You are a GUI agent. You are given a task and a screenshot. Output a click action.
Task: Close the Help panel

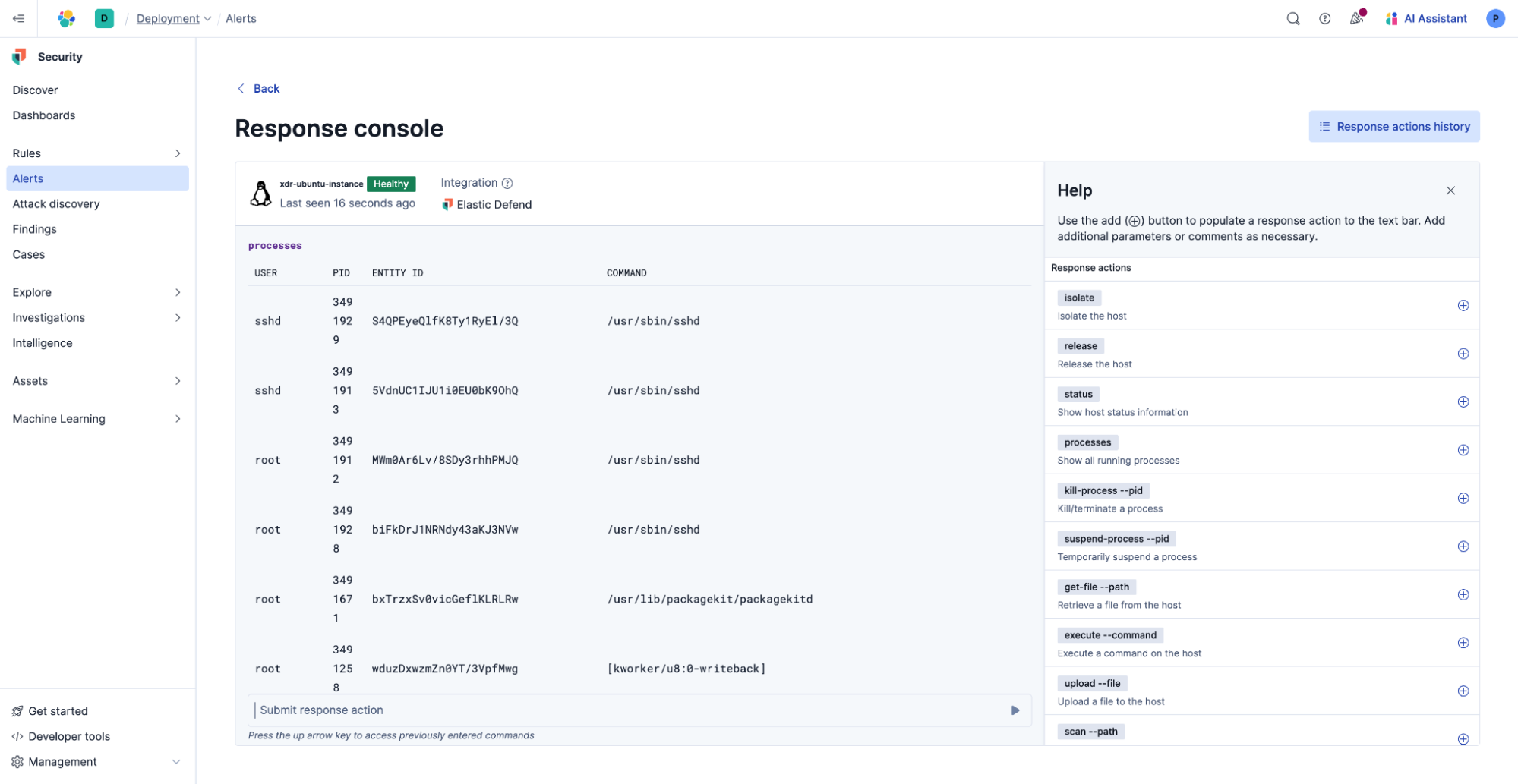[1451, 190]
